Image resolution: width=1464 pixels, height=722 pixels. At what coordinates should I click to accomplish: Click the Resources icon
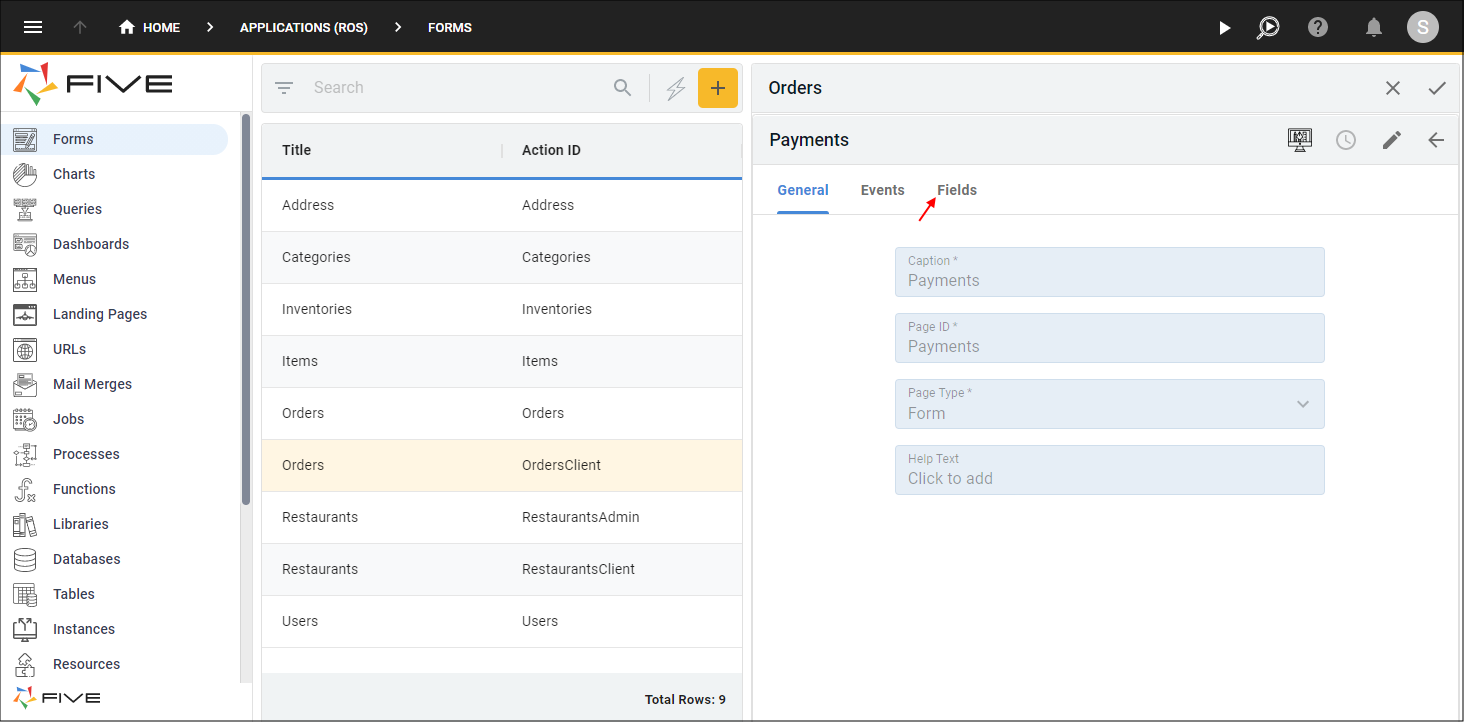[25, 664]
